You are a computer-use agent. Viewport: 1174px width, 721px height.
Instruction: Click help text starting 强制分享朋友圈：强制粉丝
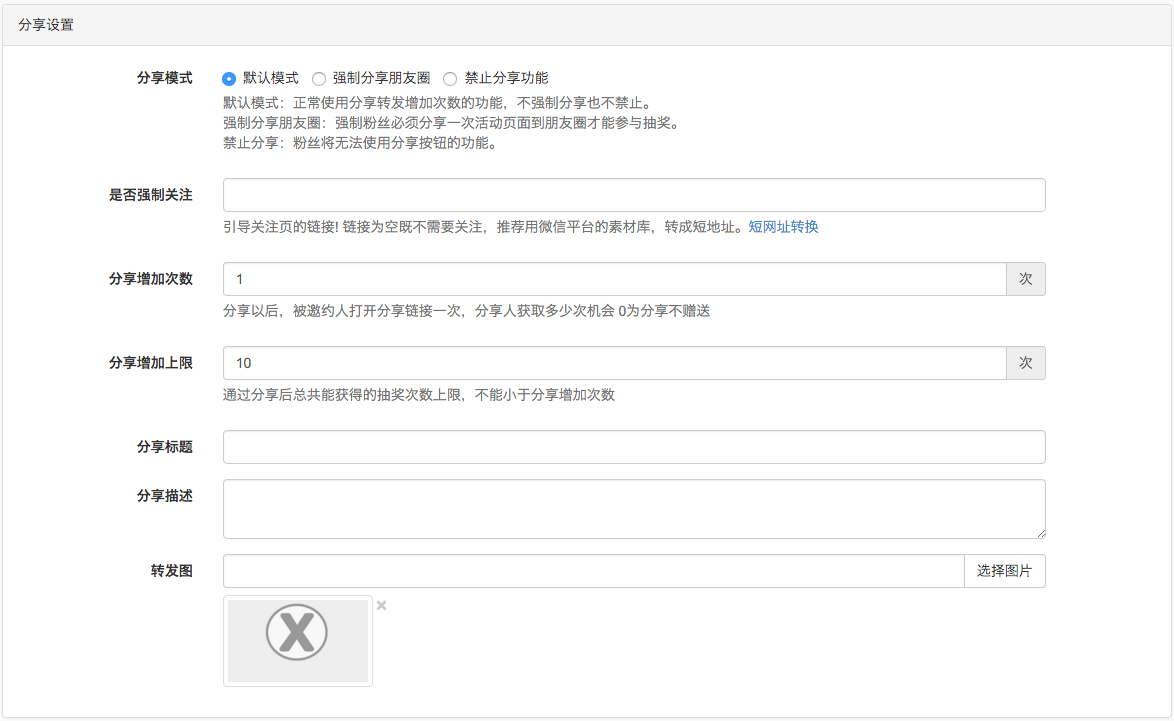454,123
